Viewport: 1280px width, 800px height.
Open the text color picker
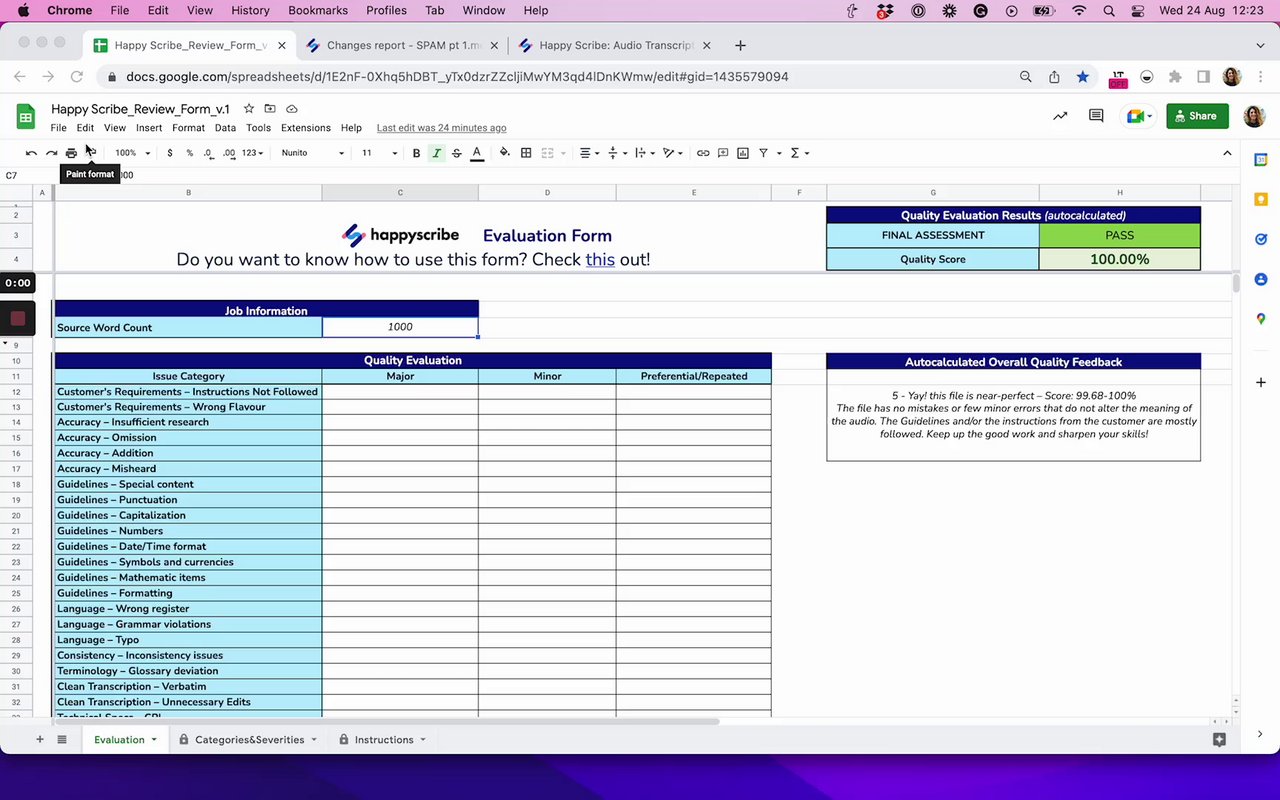(x=477, y=153)
